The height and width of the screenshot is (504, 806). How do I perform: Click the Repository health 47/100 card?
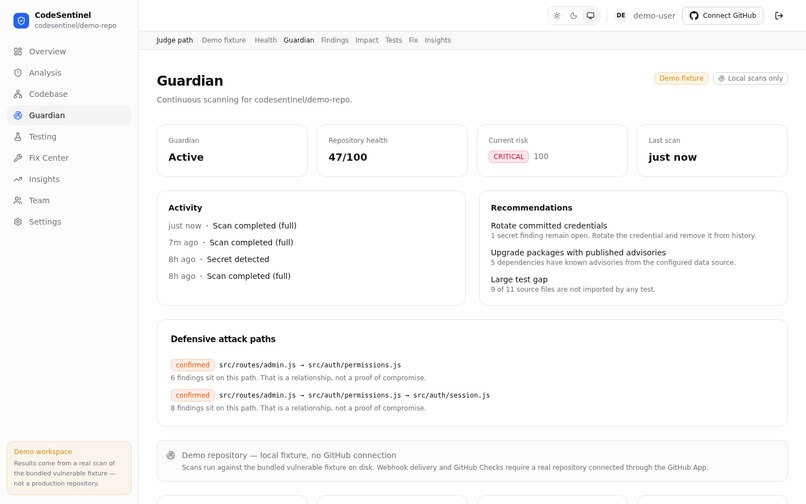point(392,151)
